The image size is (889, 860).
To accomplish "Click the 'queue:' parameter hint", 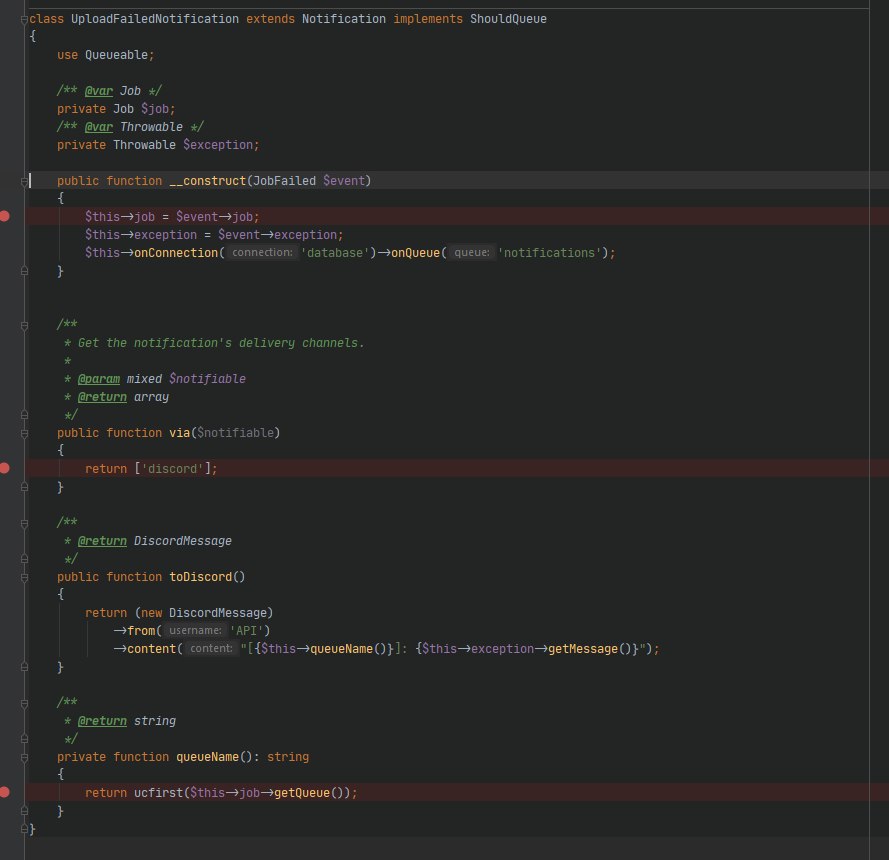I will (x=472, y=252).
